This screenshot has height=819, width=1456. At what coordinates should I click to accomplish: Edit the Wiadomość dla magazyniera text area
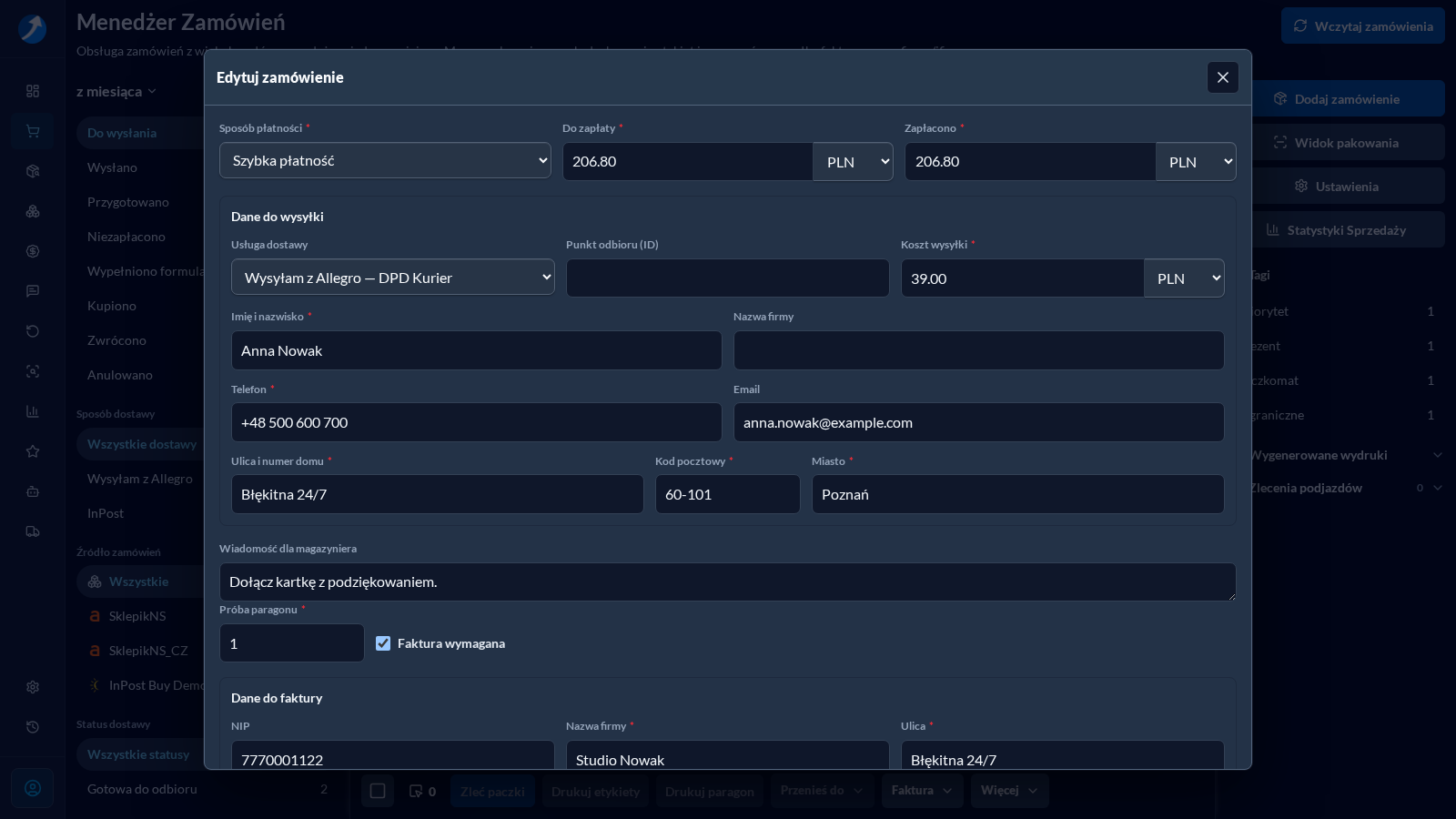tap(728, 581)
